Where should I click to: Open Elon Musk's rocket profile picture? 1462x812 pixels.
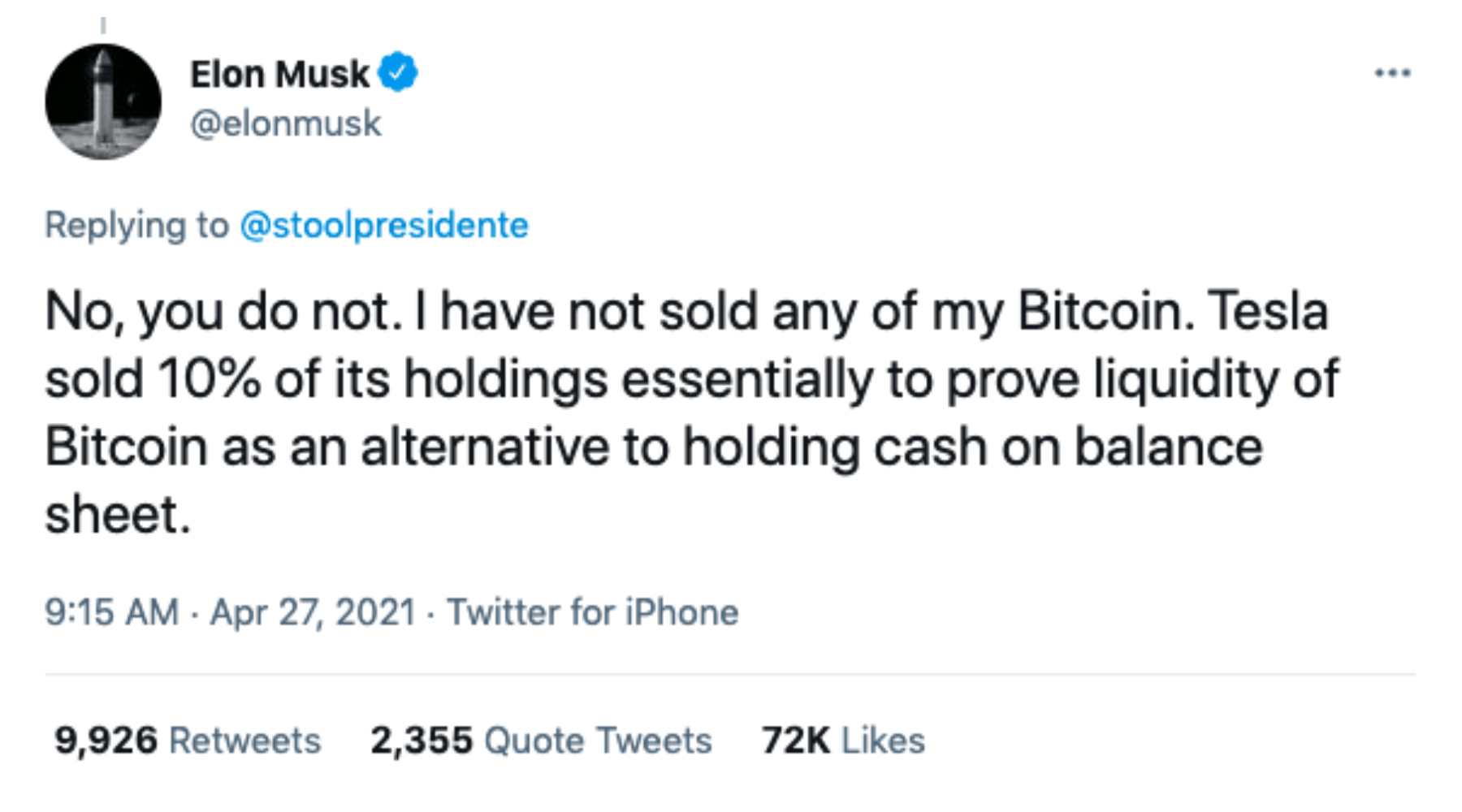pos(103,101)
